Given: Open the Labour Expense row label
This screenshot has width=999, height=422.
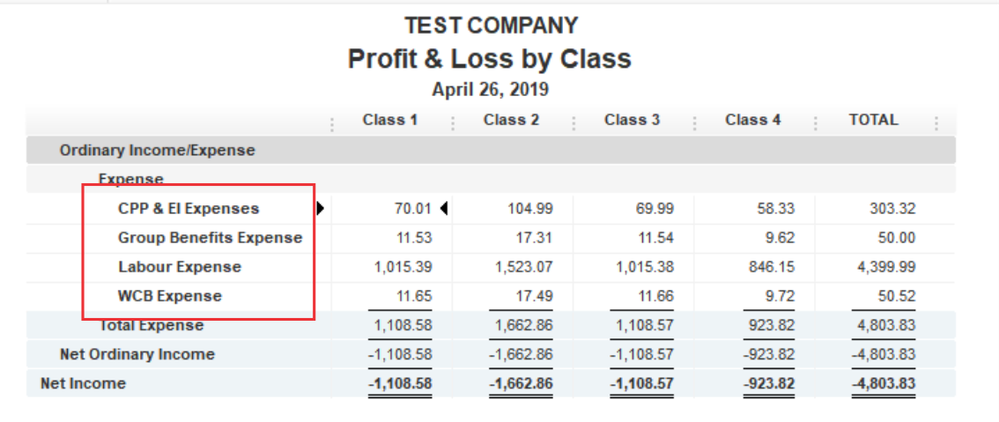Looking at the screenshot, I should pos(179,267).
